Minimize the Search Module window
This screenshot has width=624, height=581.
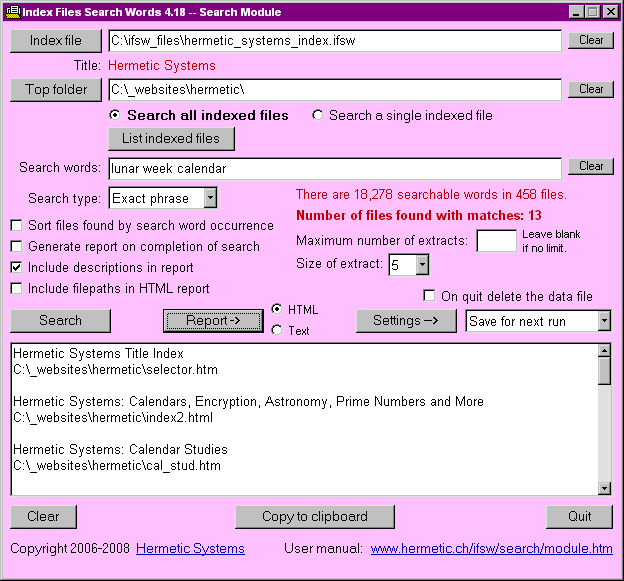[576, 12]
